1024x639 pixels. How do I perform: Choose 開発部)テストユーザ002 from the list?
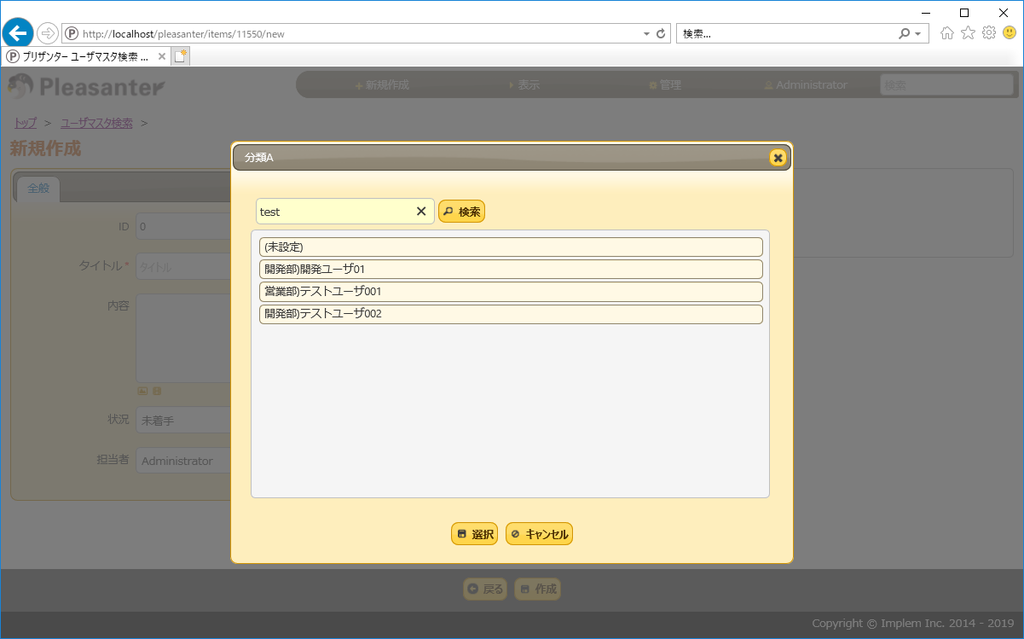coord(511,314)
